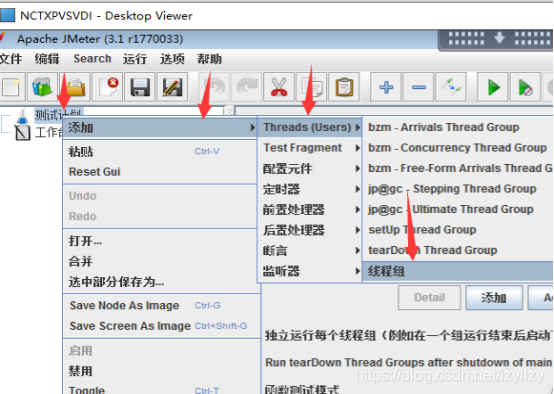Viewport: 554px width, 394px height.
Task: Select tearDown Thread Group
Action: [458, 251]
